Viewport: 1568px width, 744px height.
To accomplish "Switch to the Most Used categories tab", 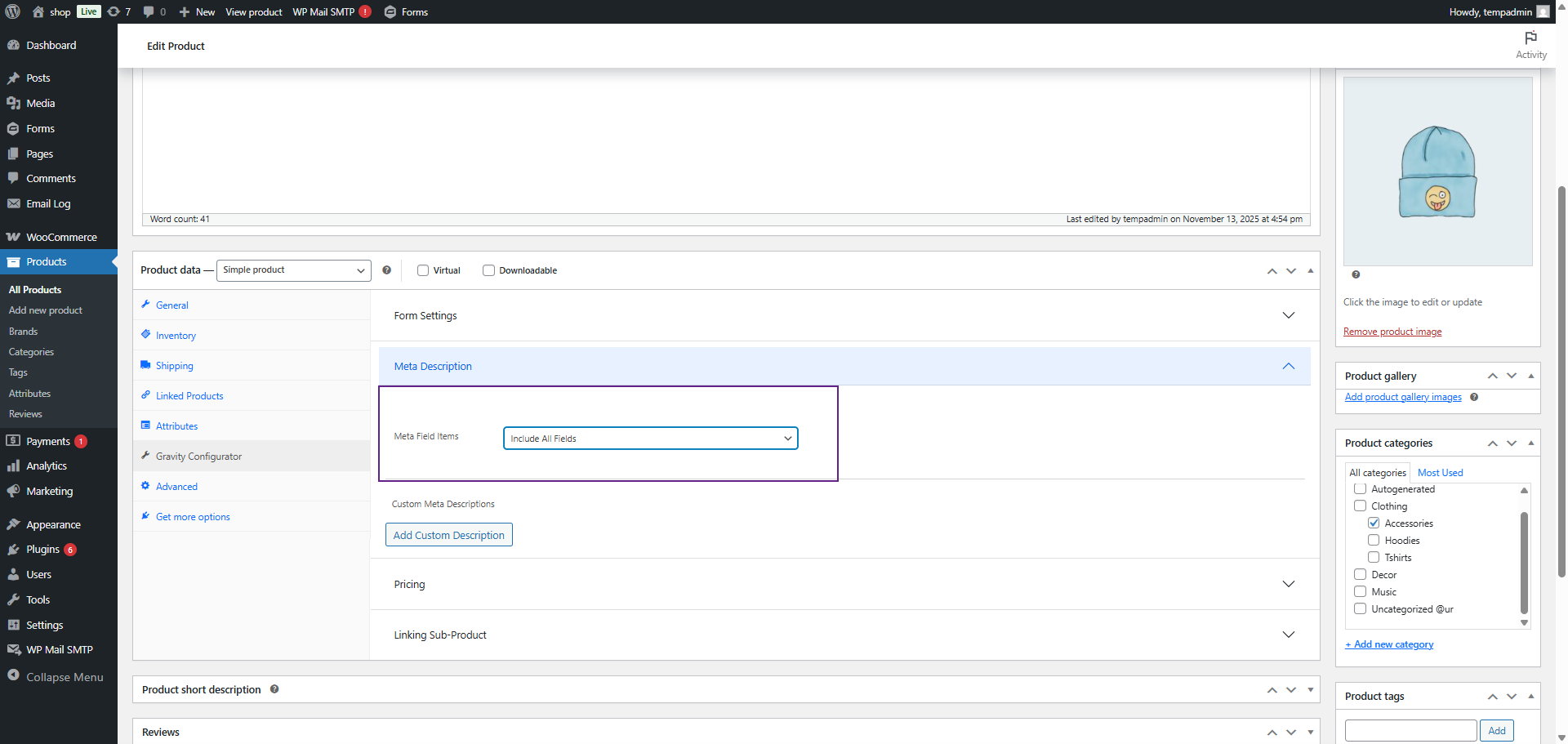I will [x=1440, y=473].
